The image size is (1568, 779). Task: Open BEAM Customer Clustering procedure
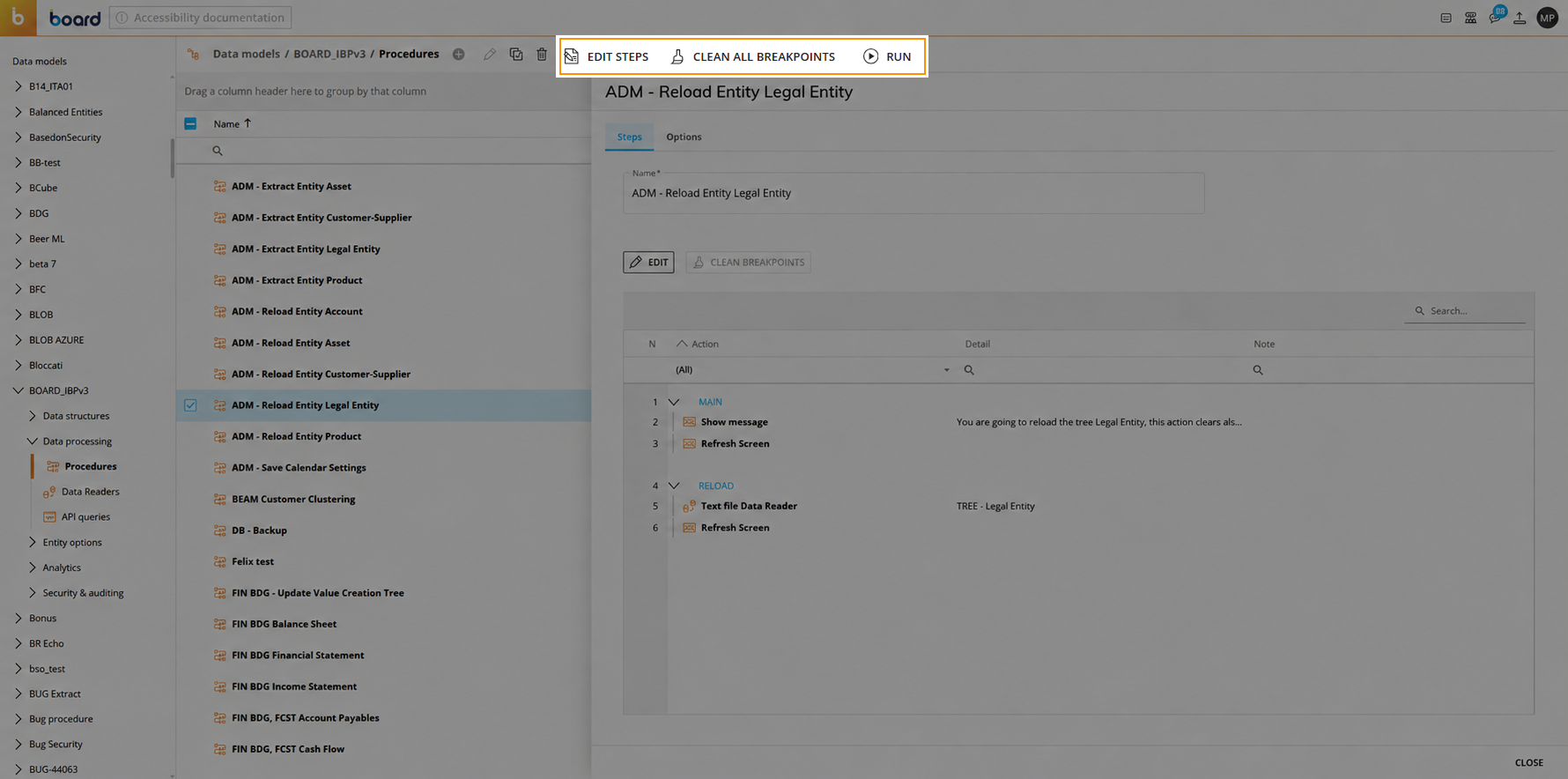click(293, 499)
